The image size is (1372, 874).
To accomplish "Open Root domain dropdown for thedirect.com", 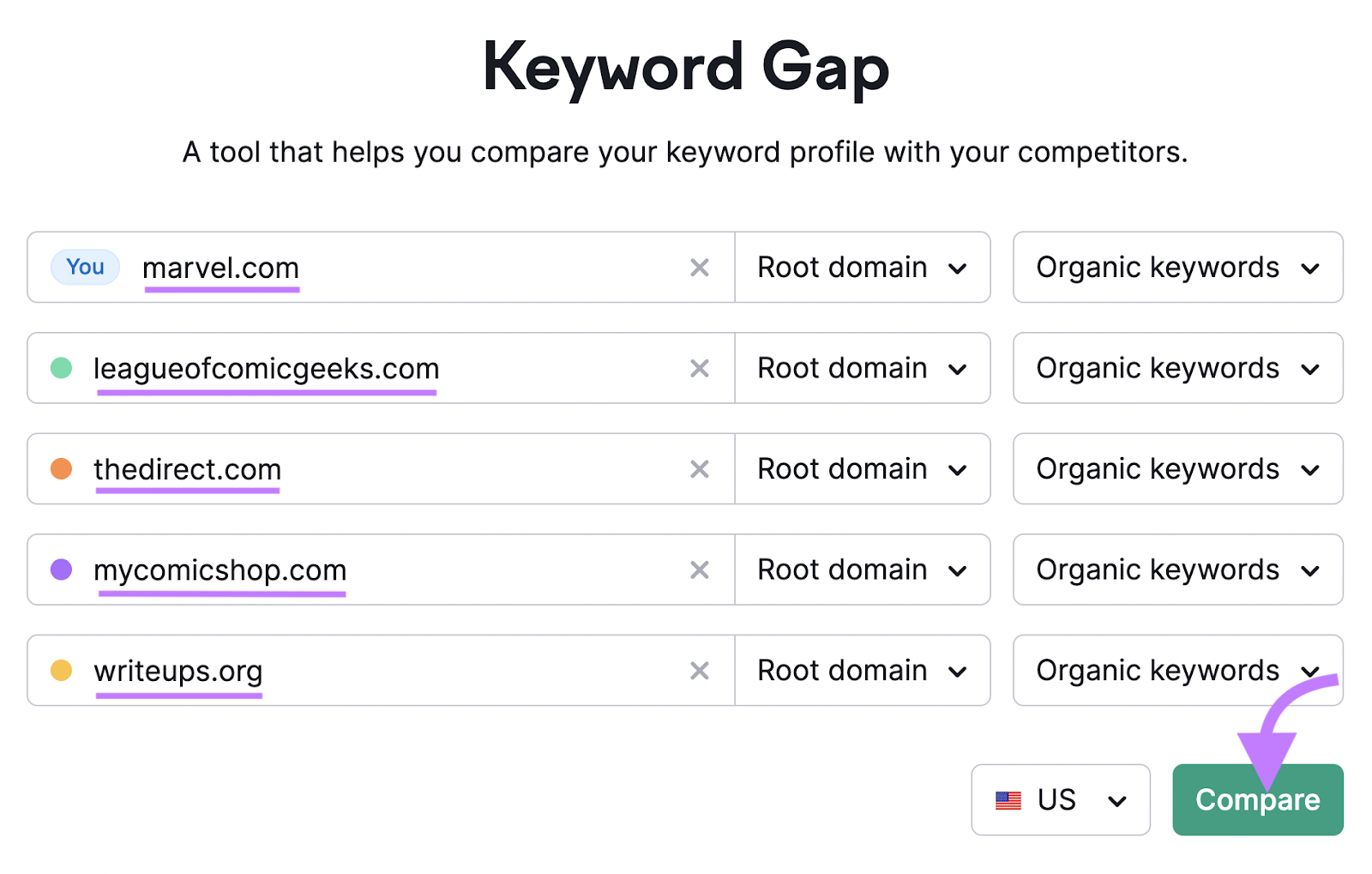I will click(x=862, y=469).
